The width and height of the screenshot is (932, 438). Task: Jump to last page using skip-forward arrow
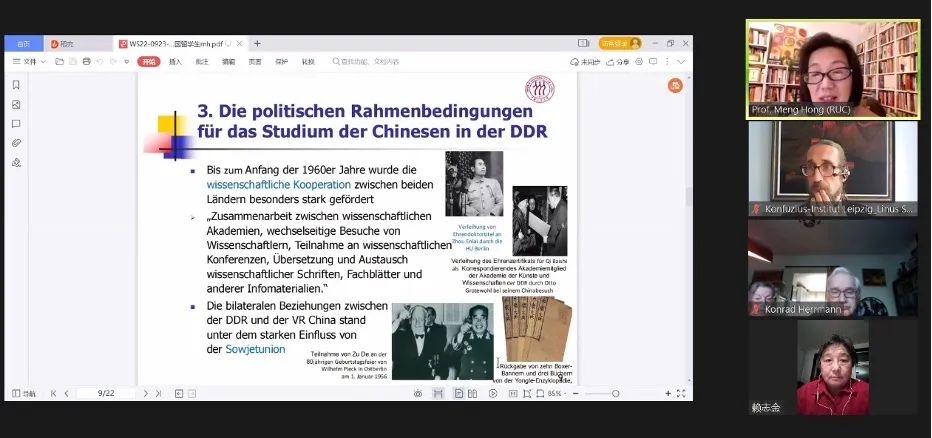pos(159,393)
